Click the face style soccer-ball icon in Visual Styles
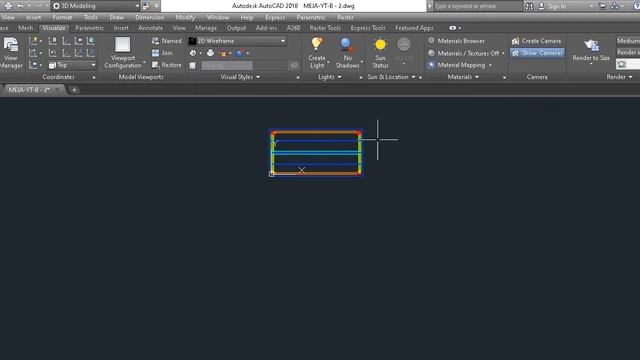This screenshot has height=360, width=640. (x=193, y=53)
